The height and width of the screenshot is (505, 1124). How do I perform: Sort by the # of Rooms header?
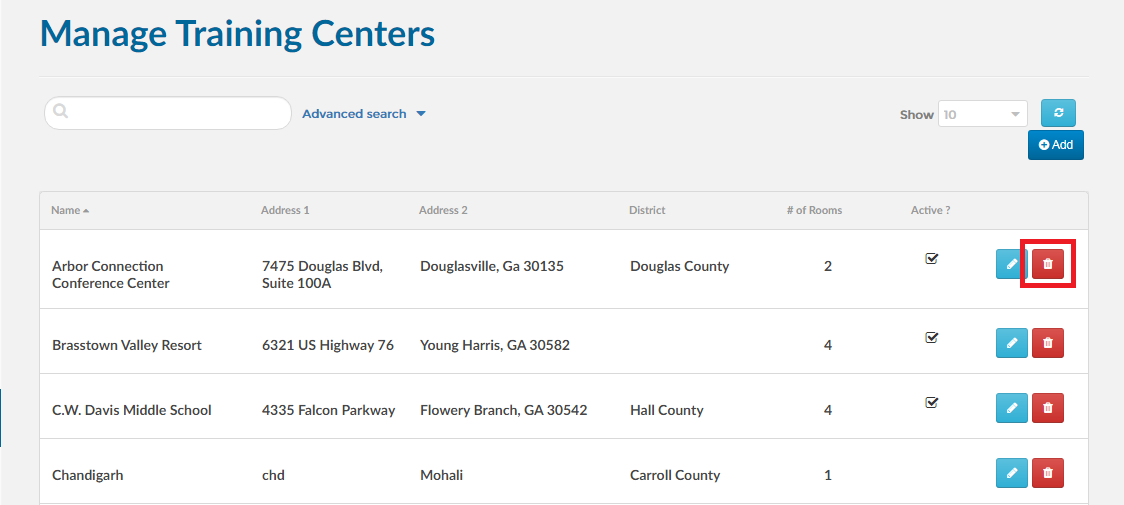pos(814,211)
